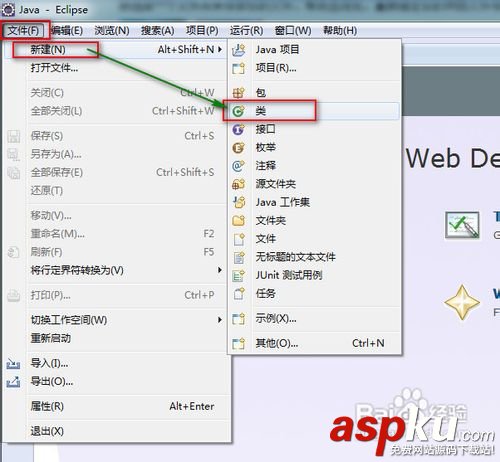The height and width of the screenshot is (462, 500).
Task: Expand the 新建(N) submenu arrow
Action: click(220, 50)
